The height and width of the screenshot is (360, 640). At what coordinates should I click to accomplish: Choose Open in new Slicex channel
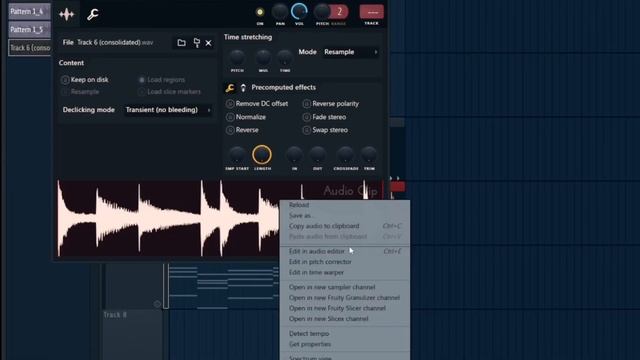(345, 319)
